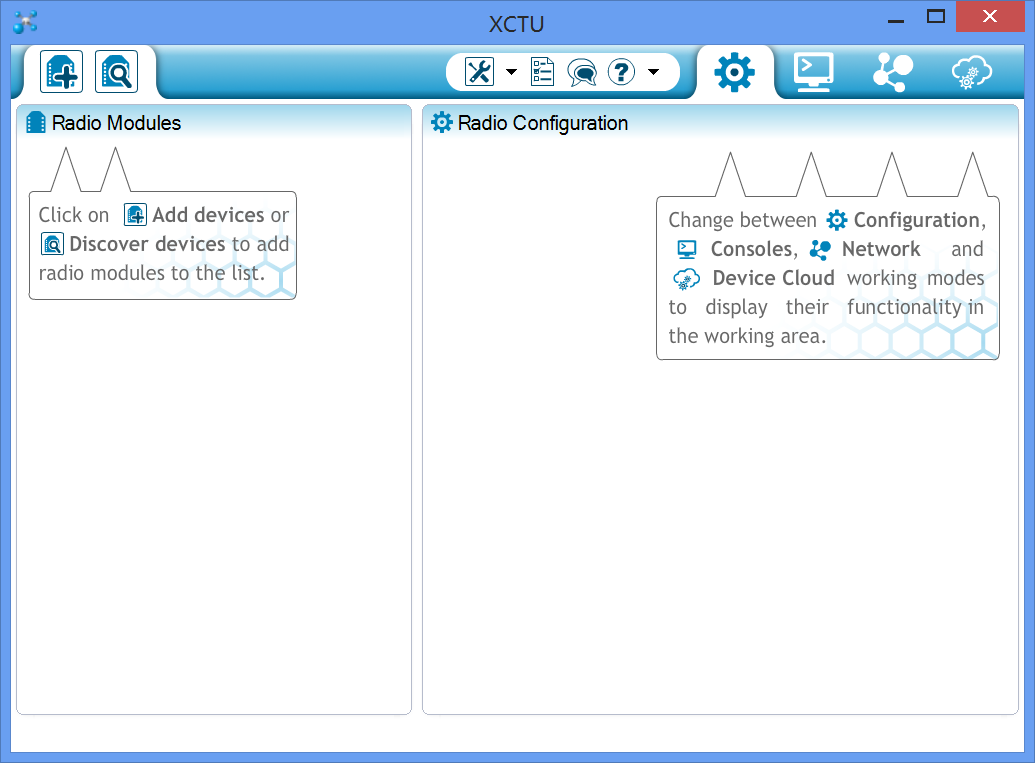The image size is (1035, 763).
Task: Switch to Configuration working mode gear tab
Action: point(734,72)
